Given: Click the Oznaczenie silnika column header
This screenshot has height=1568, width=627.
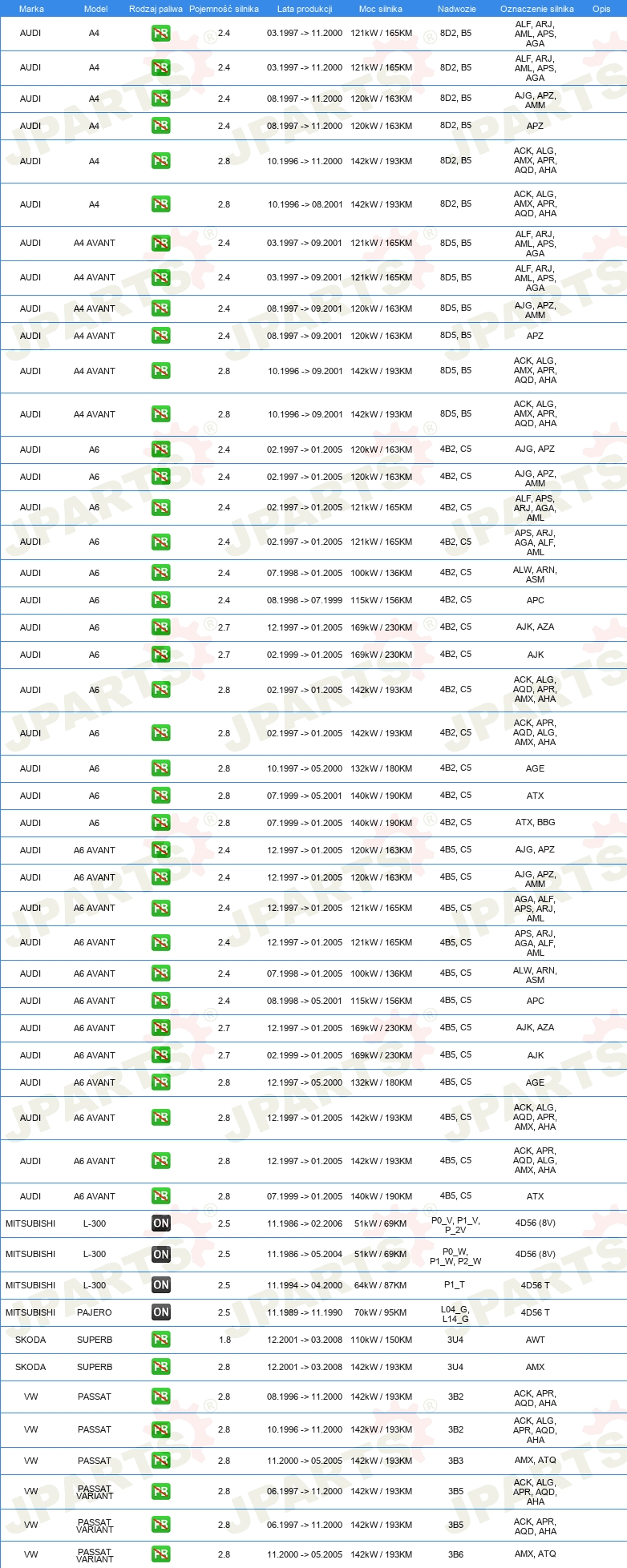Looking at the screenshot, I should click(x=537, y=9).
